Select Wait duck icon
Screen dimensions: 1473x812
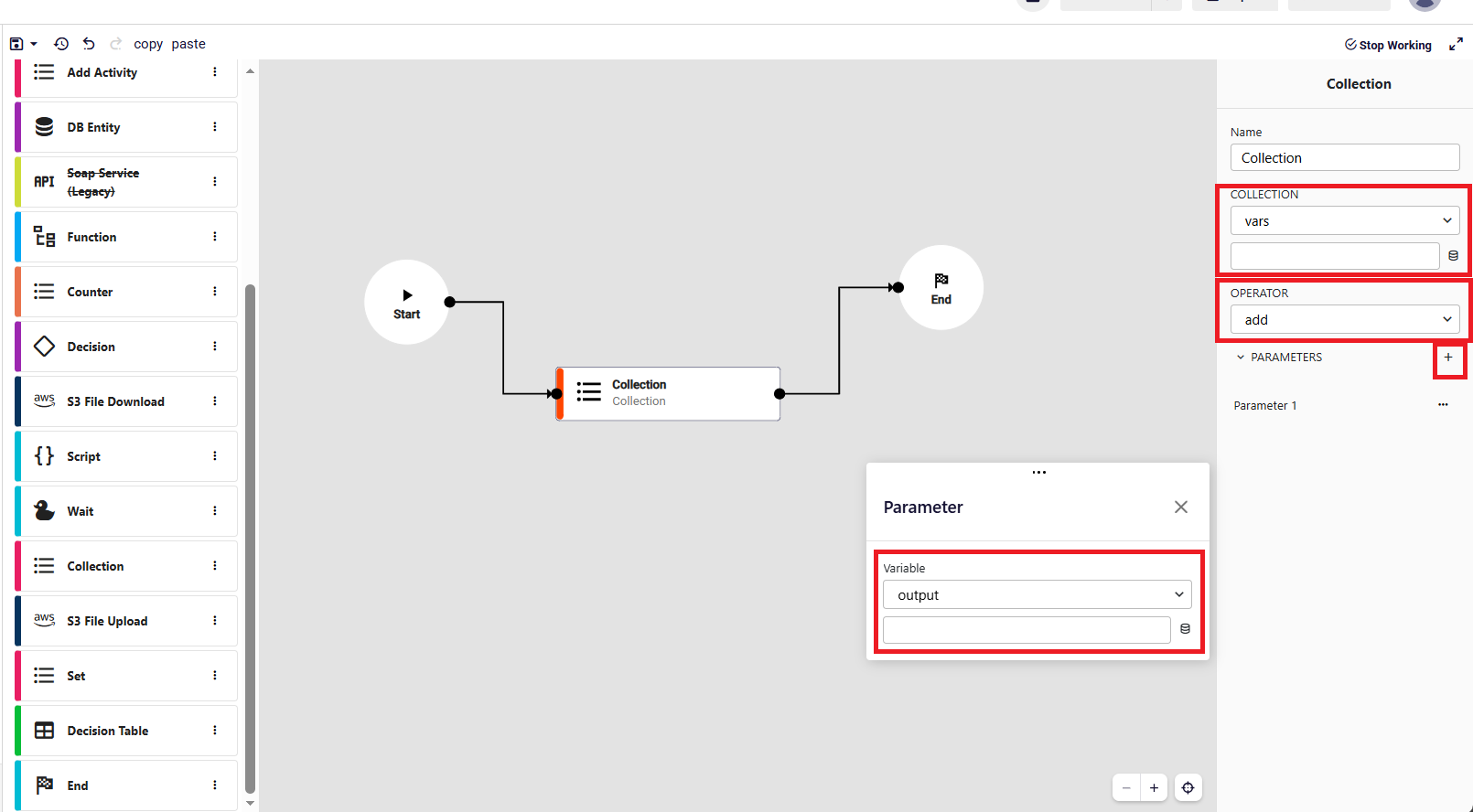[x=44, y=510]
